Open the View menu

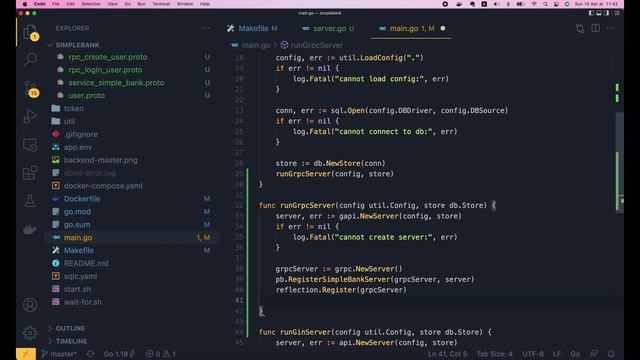[x=112, y=4]
